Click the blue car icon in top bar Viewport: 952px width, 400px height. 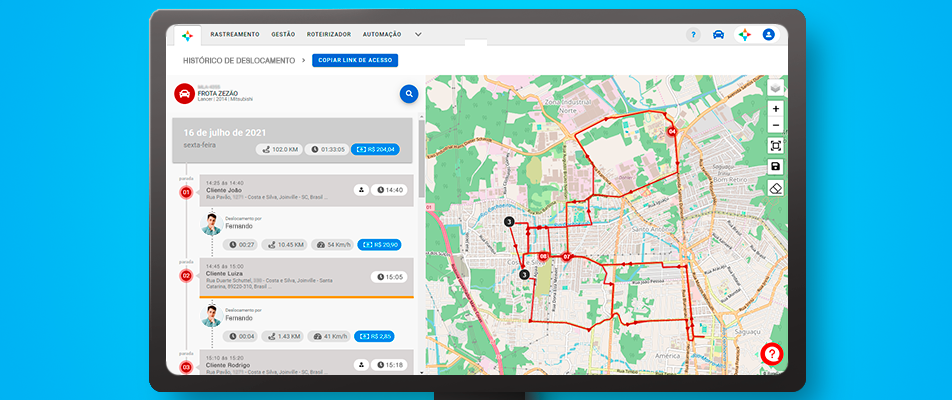718,35
